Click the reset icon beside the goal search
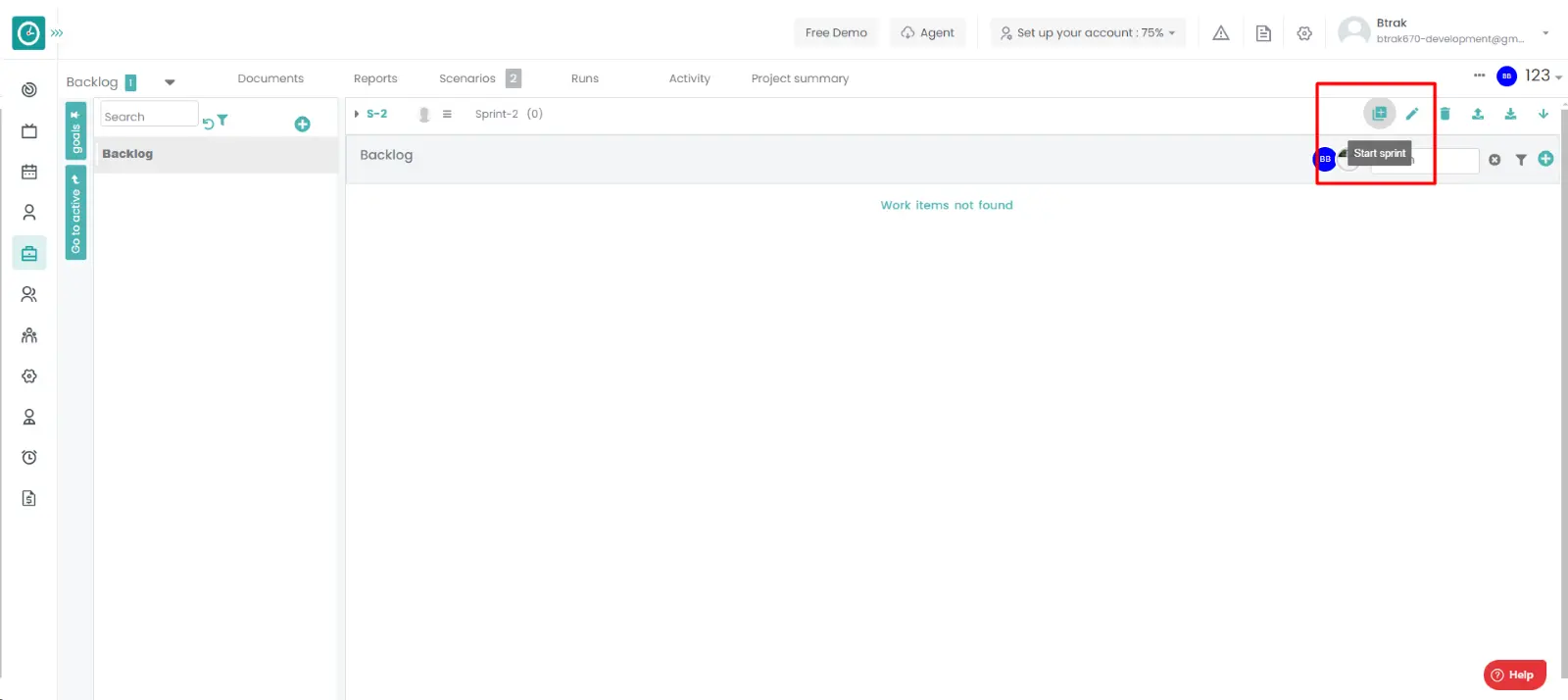 pos(208,124)
